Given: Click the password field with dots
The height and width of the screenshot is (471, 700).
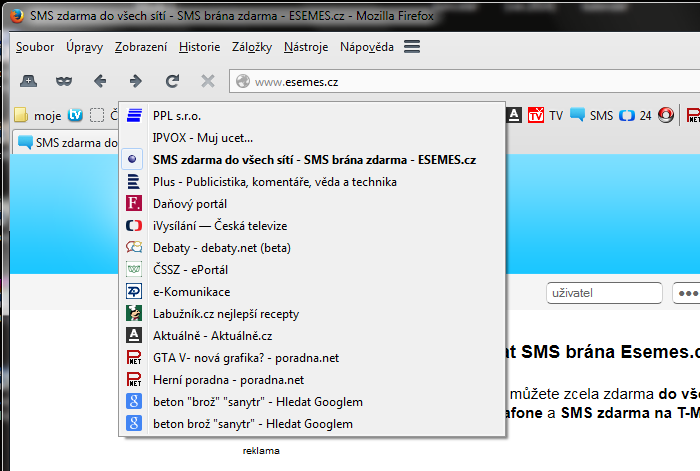Looking at the screenshot, I should click(686, 293).
